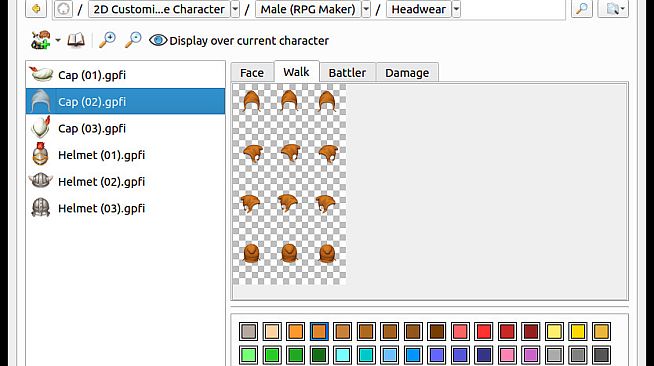The width and height of the screenshot is (654, 366).
Task: Open dropdown next to Headwear
Action: click(456, 9)
